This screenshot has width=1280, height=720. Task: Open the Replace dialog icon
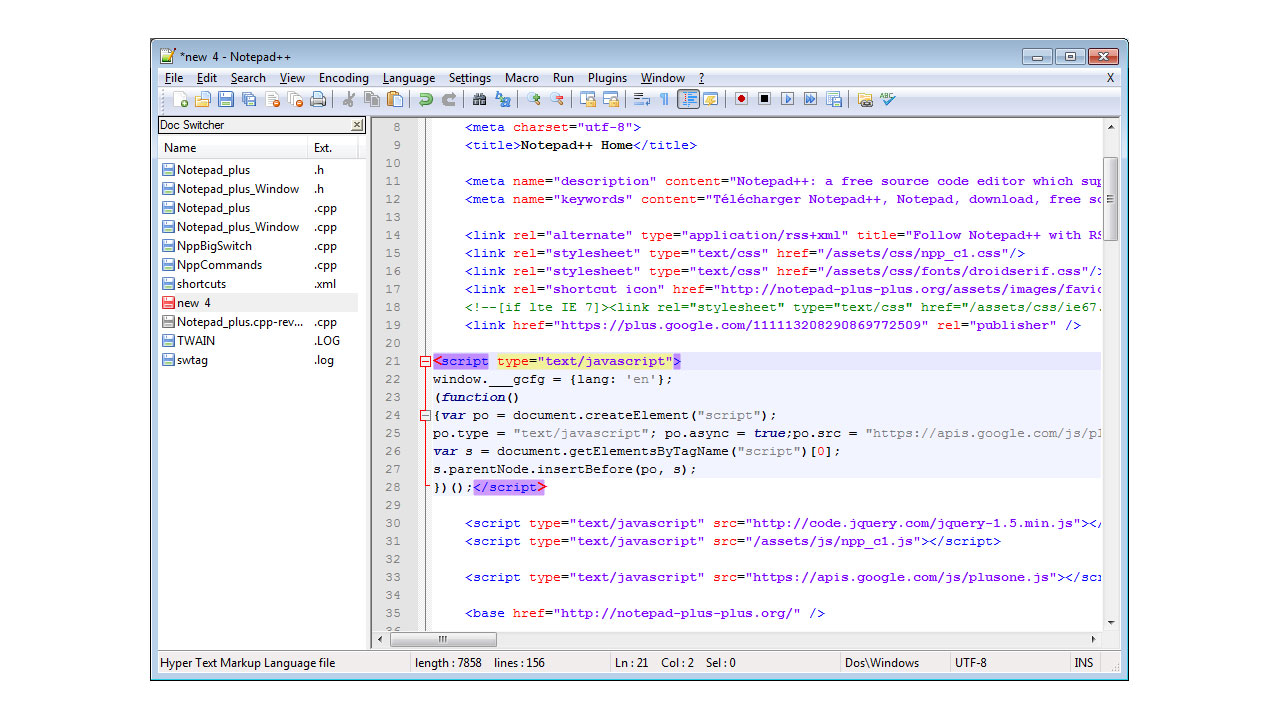(503, 99)
